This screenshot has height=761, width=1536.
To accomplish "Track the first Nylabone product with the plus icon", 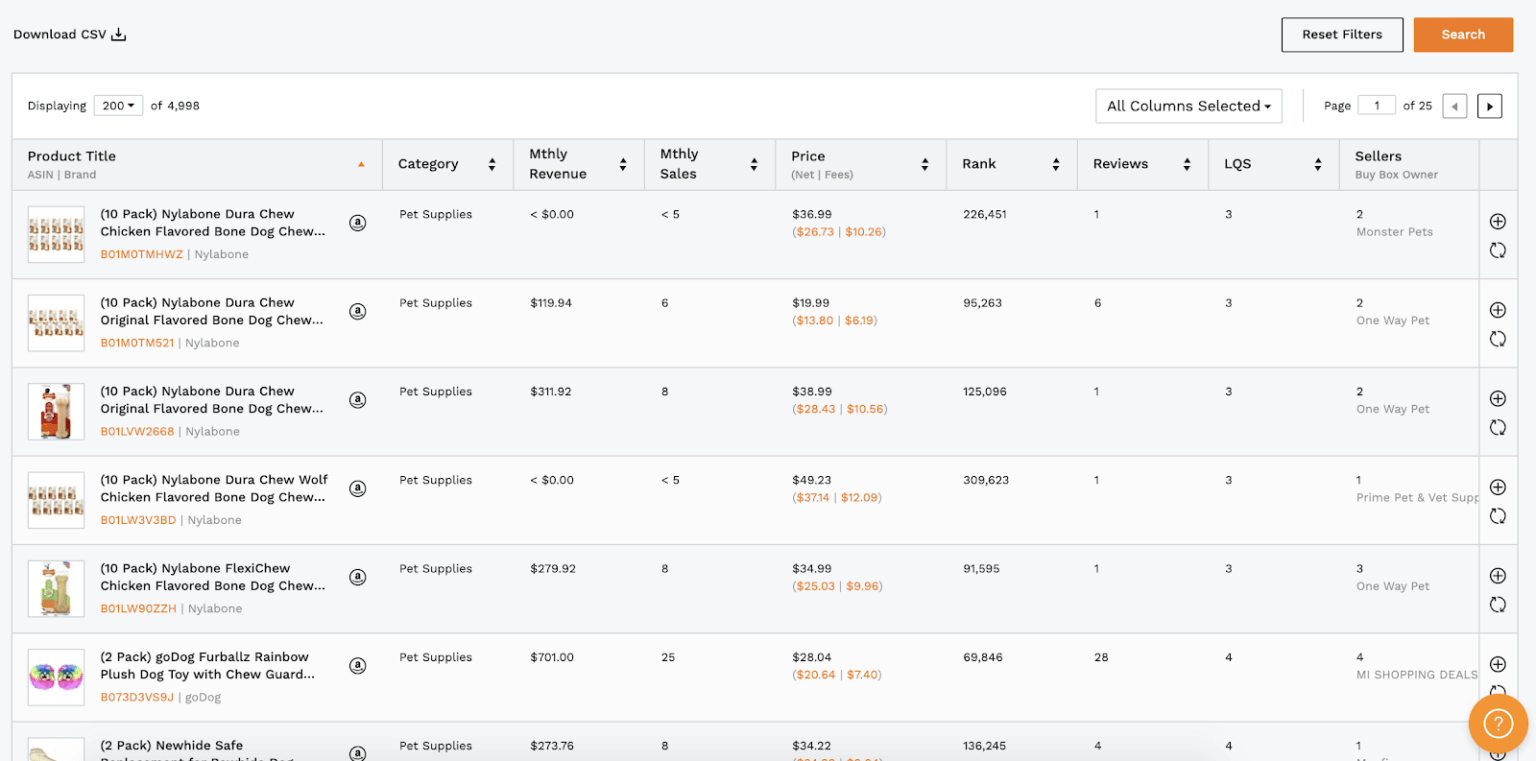I will click(1497, 222).
